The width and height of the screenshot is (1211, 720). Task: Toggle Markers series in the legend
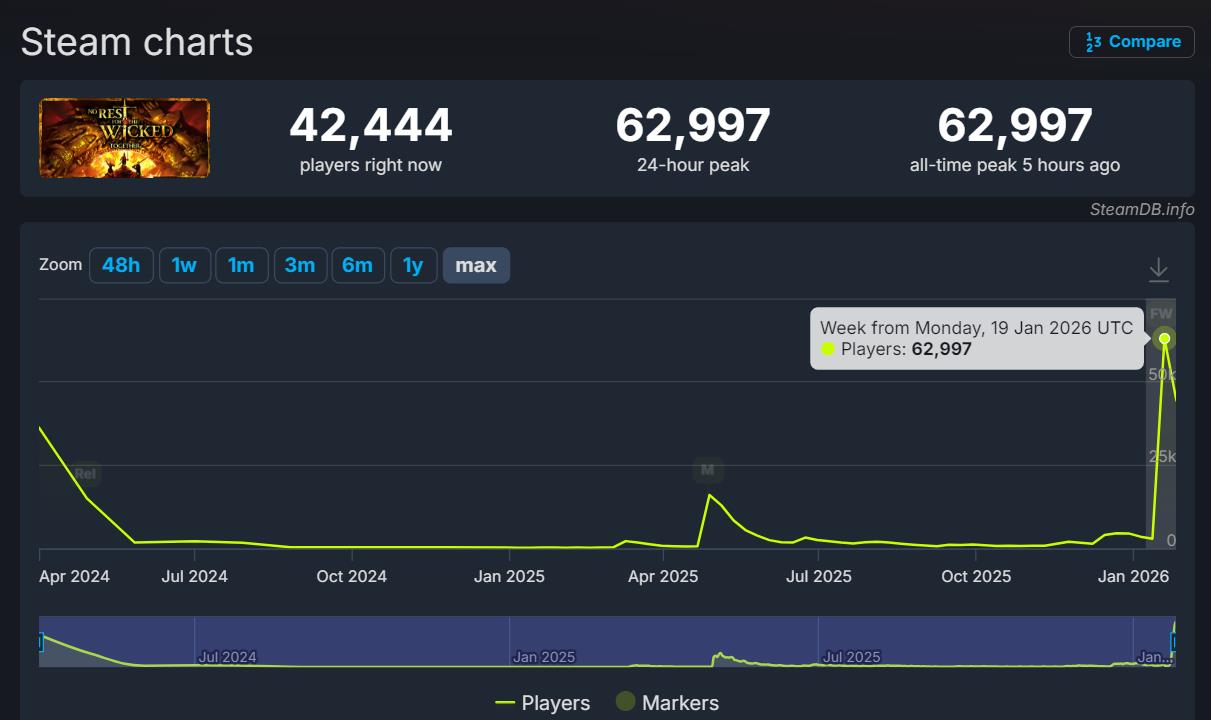click(x=667, y=703)
